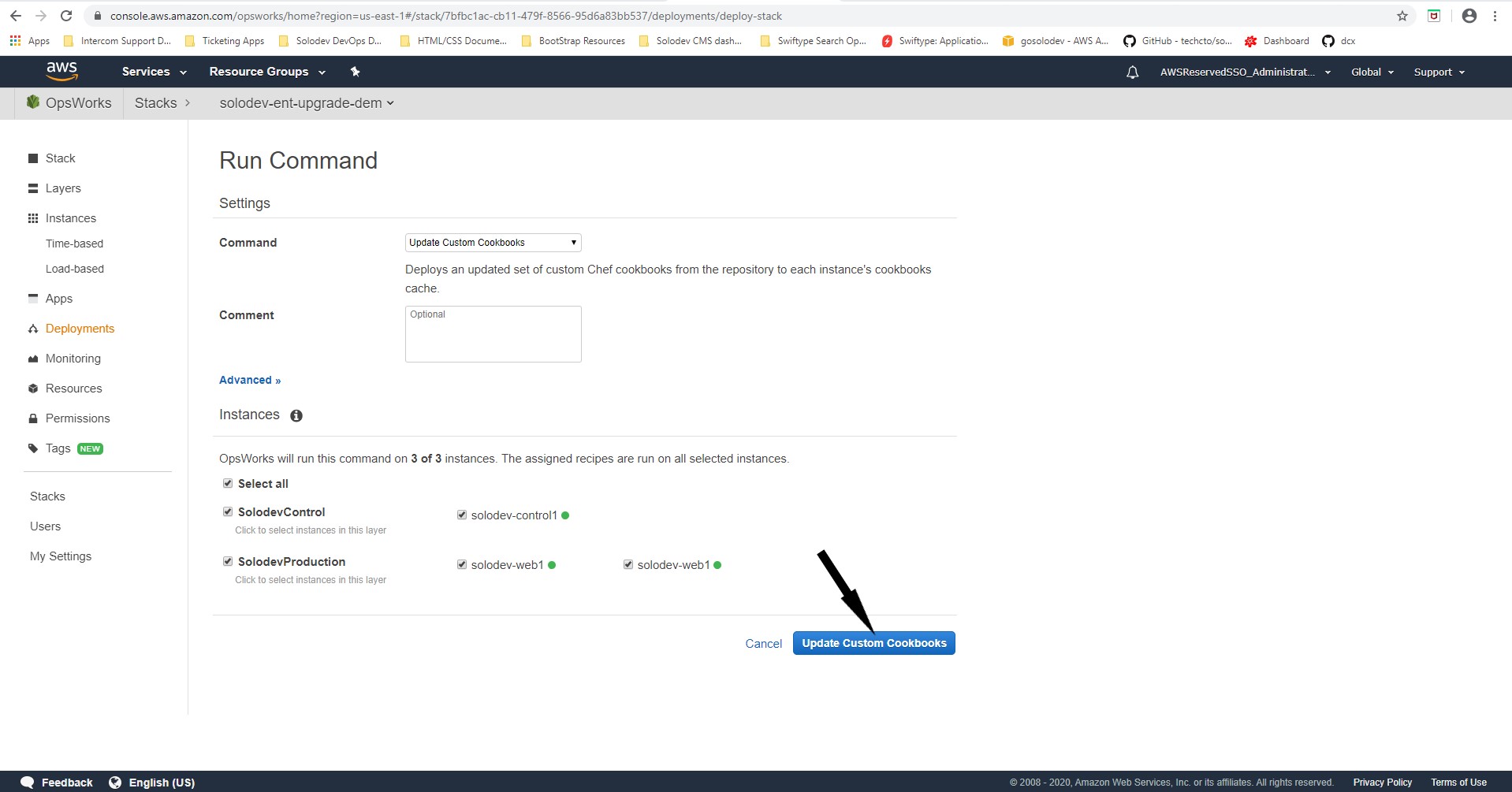Screen dimensions: 1512x792
Task: Uncheck the second solodev-web1 instance checkbox
Action: [x=628, y=564]
